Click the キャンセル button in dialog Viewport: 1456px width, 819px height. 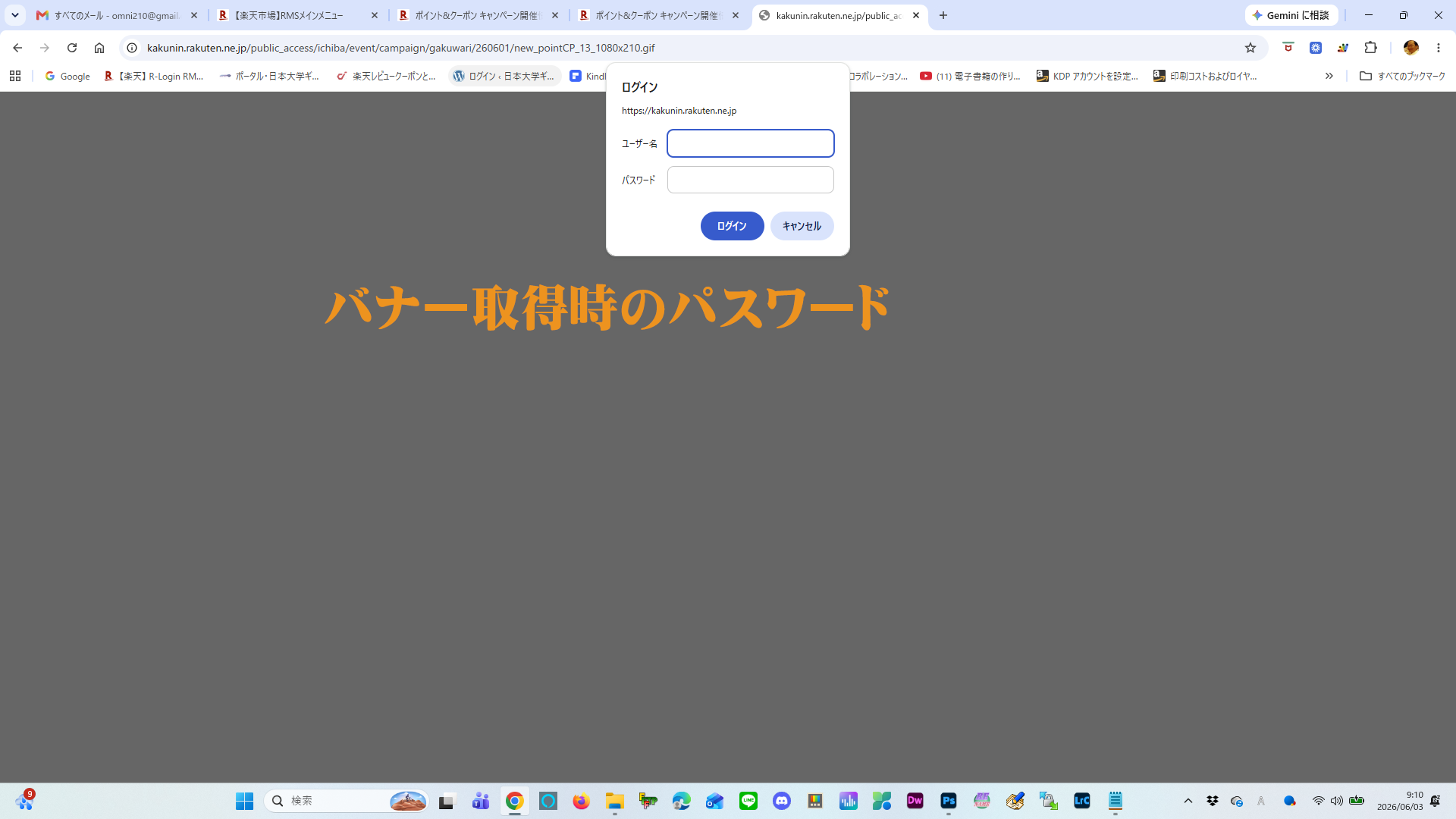click(802, 226)
